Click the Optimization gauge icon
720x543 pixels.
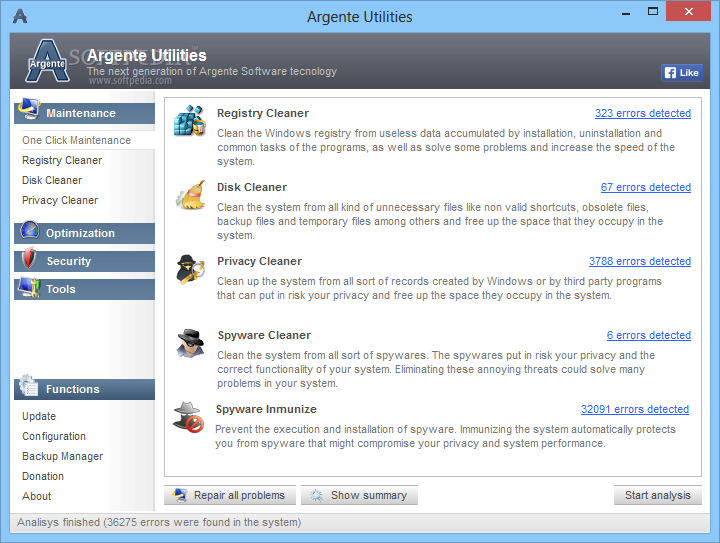(x=30, y=230)
